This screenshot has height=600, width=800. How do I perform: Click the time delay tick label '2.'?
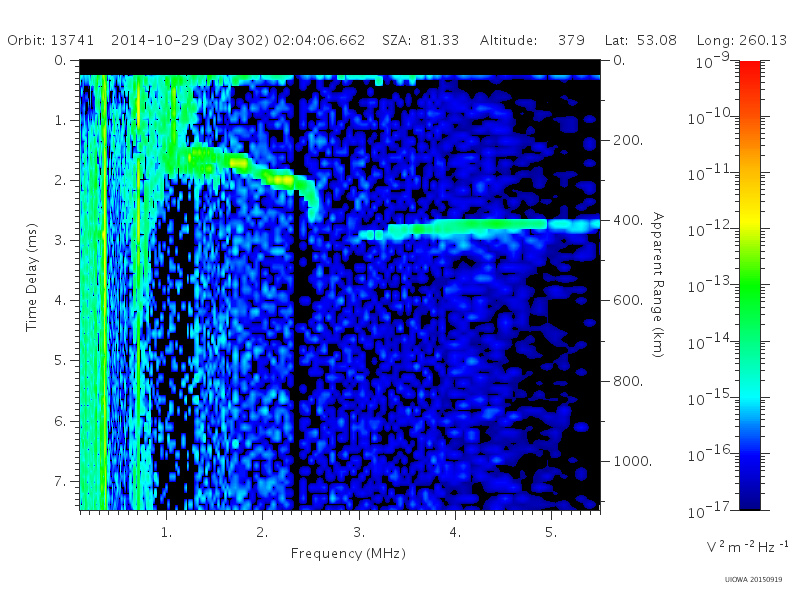click(60, 181)
